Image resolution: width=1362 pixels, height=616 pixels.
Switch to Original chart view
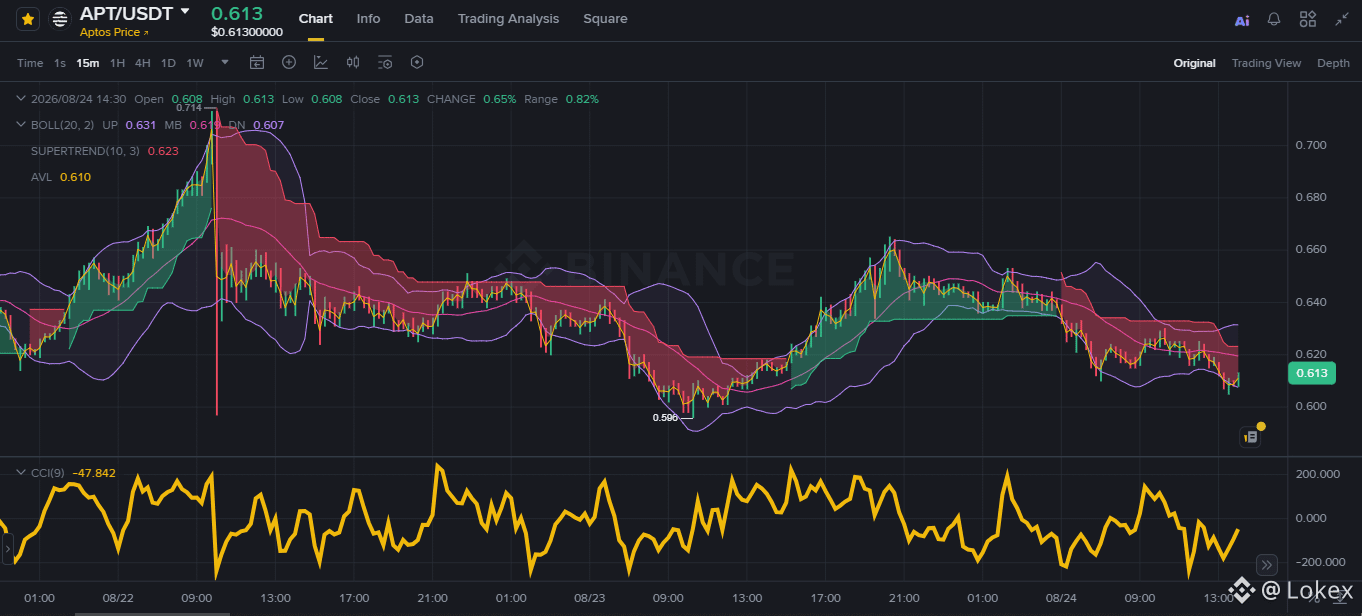(x=1195, y=63)
